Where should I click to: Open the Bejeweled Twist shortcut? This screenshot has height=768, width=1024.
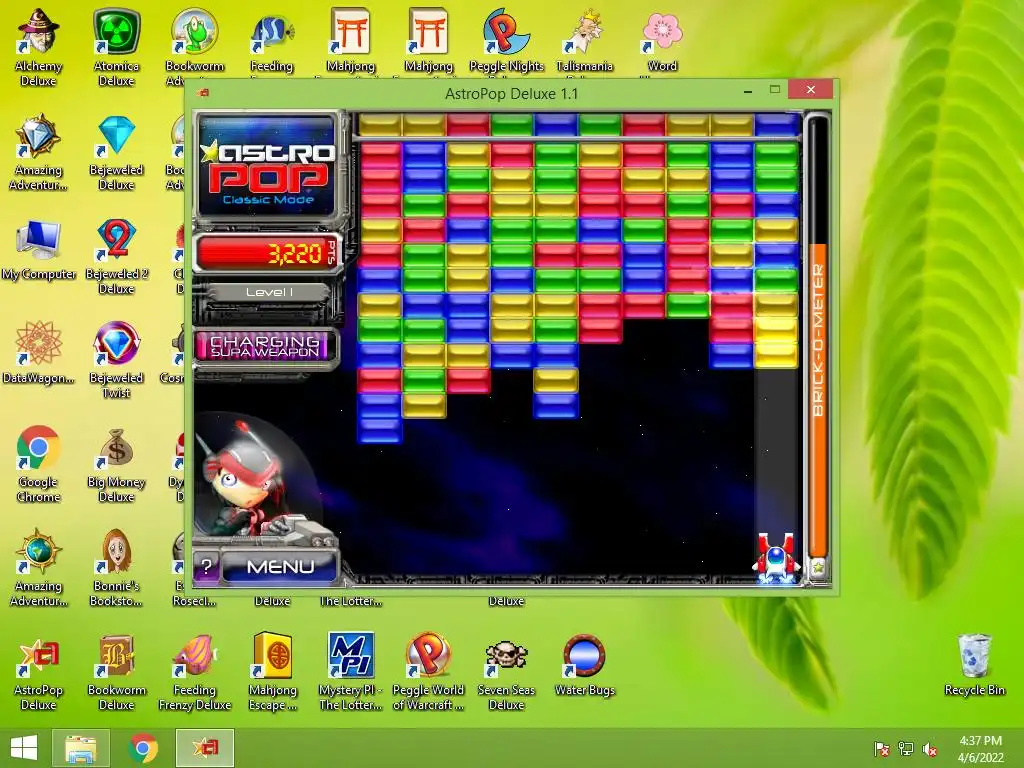(x=116, y=359)
